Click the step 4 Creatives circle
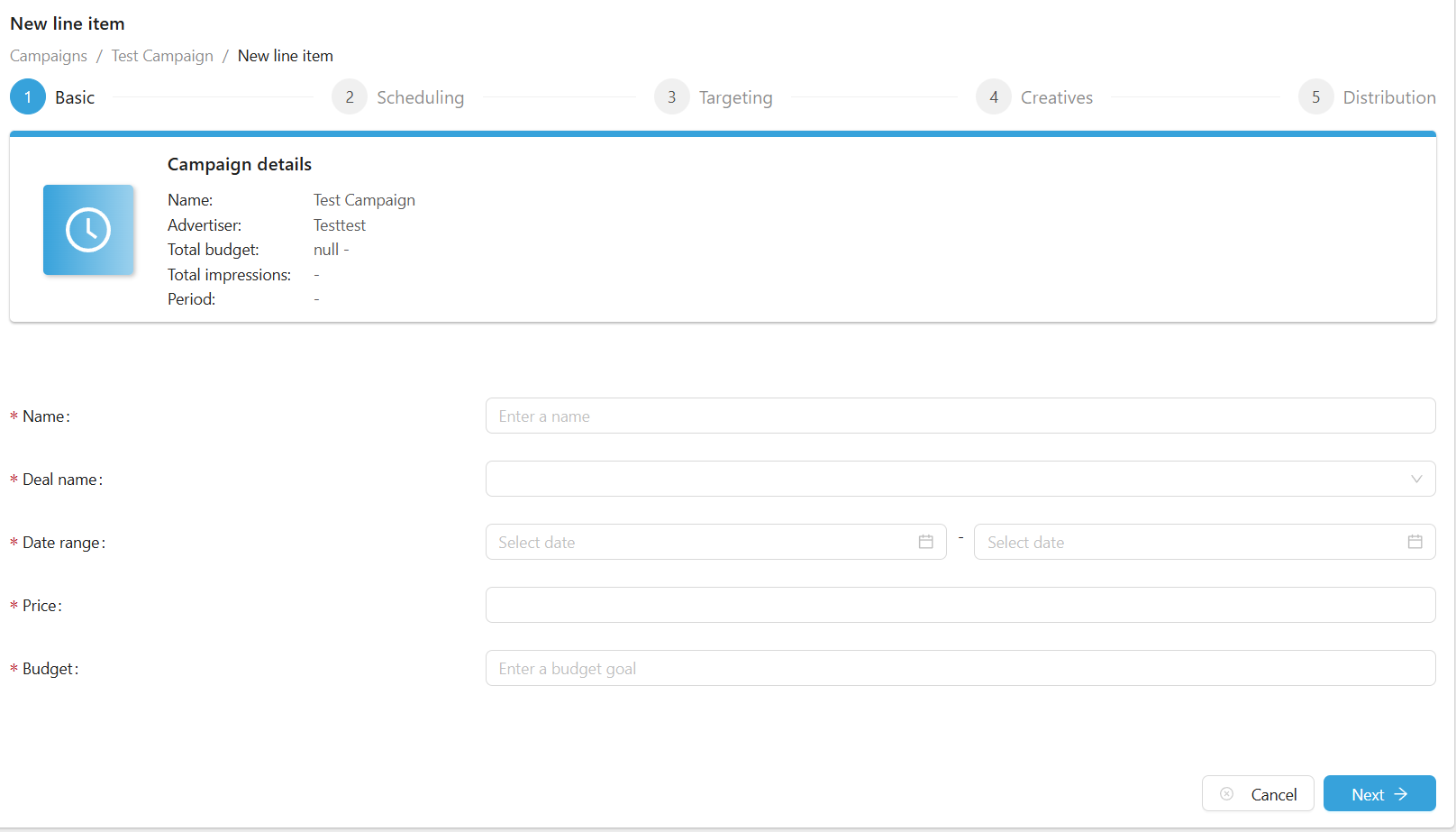The width and height of the screenshot is (1456, 832). [x=993, y=97]
